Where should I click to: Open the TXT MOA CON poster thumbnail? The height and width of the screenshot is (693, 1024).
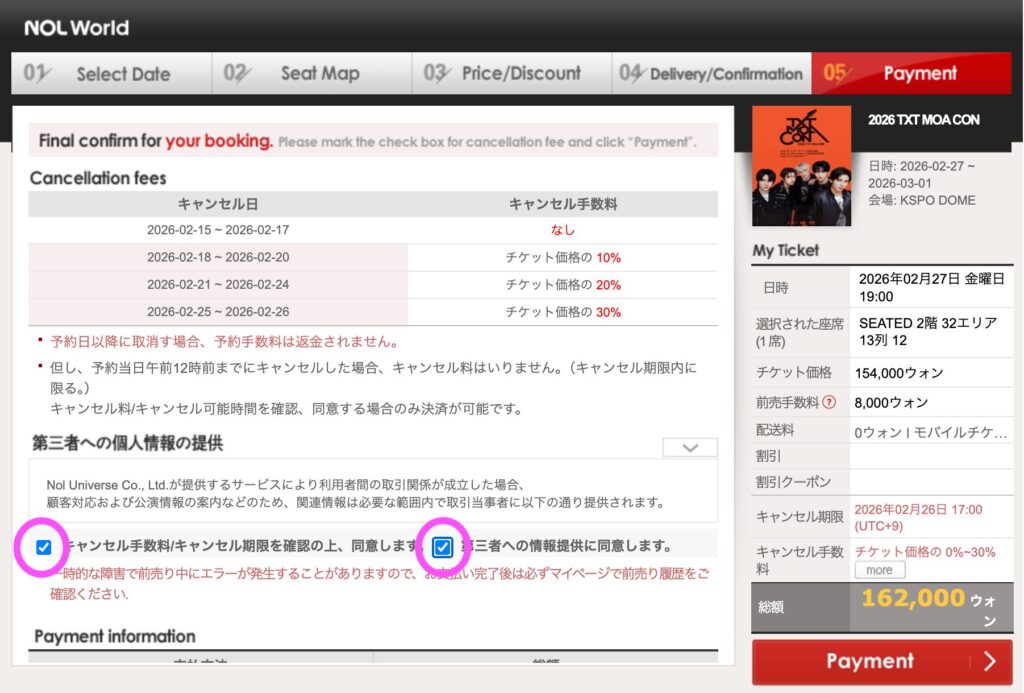801,165
